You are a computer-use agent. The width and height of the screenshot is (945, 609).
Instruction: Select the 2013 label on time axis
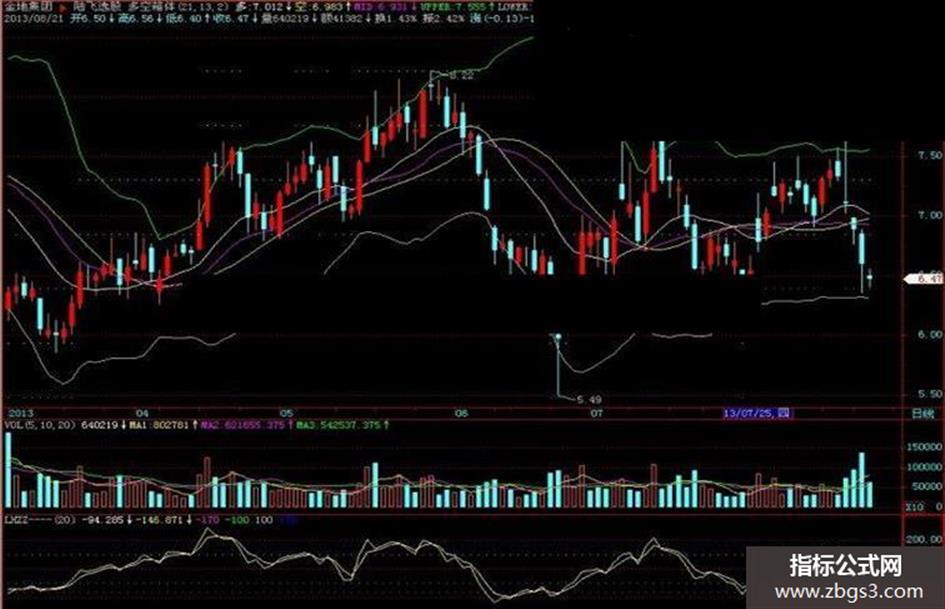coord(19,413)
